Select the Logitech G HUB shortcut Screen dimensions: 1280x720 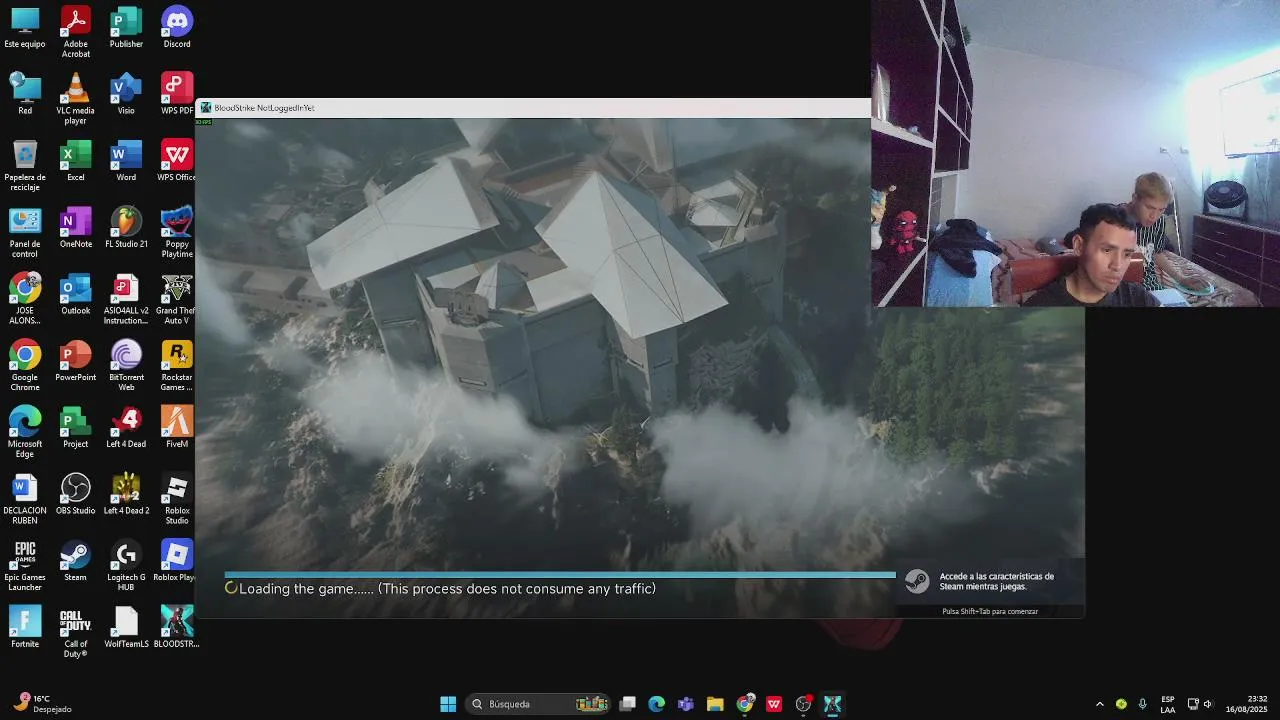126,566
